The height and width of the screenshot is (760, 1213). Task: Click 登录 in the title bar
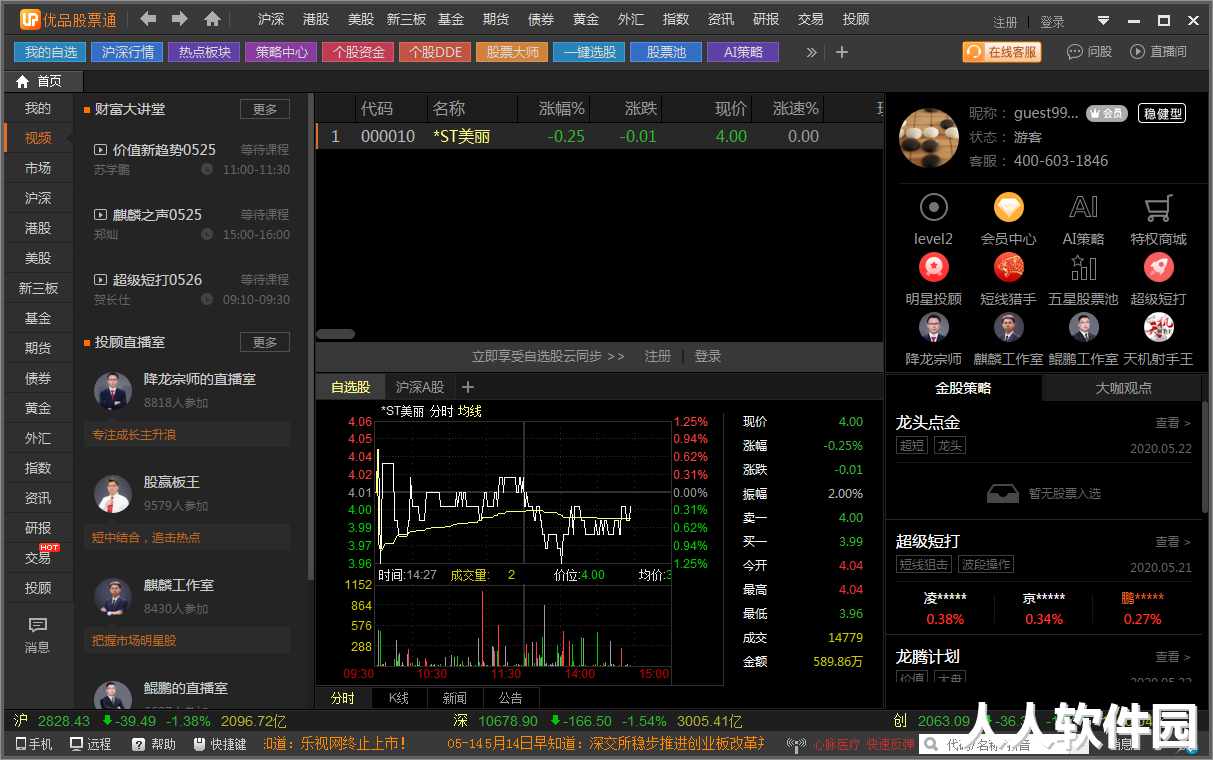tap(1052, 22)
